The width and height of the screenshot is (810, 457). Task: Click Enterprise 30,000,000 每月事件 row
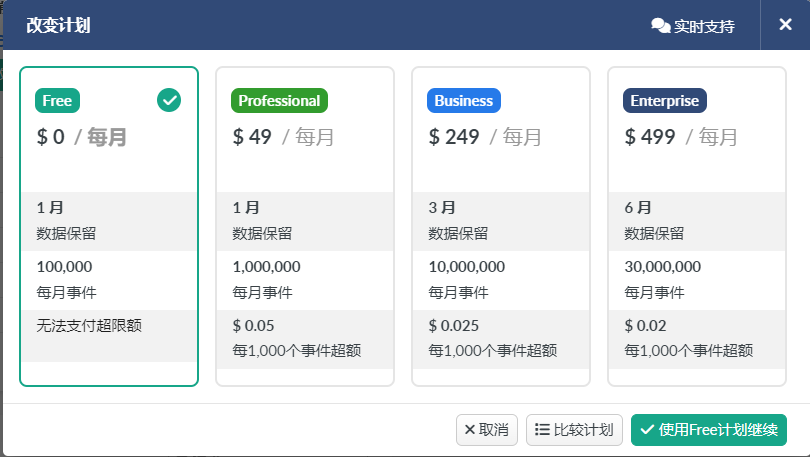[697, 280]
